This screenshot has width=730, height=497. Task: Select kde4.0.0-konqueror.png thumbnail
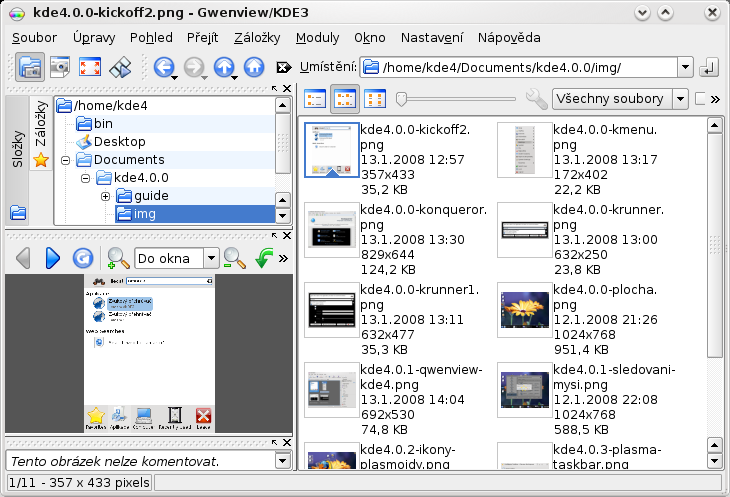pyautogui.click(x=331, y=230)
